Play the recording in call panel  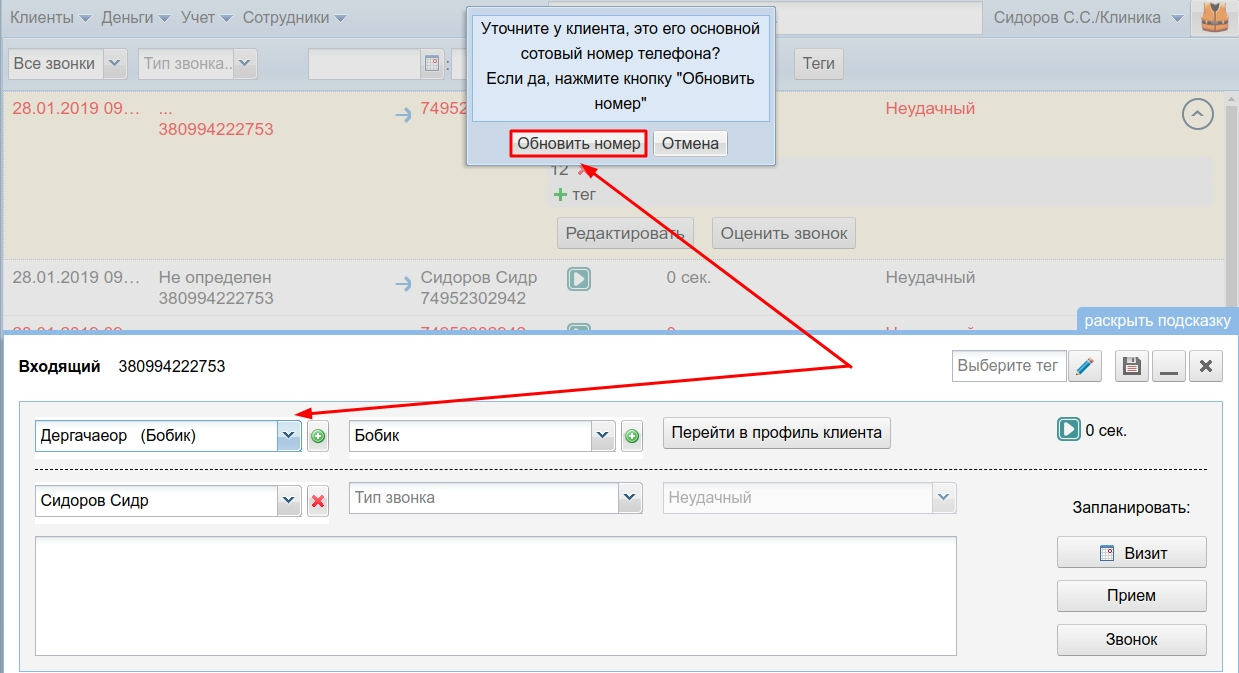[x=1069, y=430]
